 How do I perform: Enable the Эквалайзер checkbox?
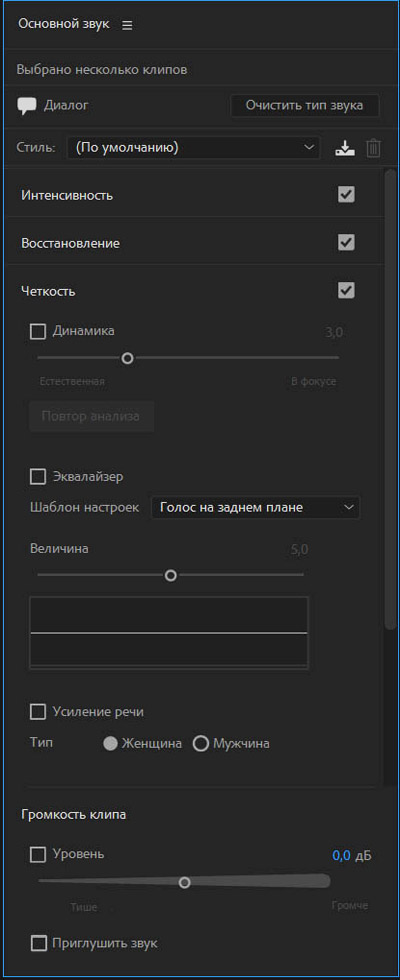pos(38,477)
